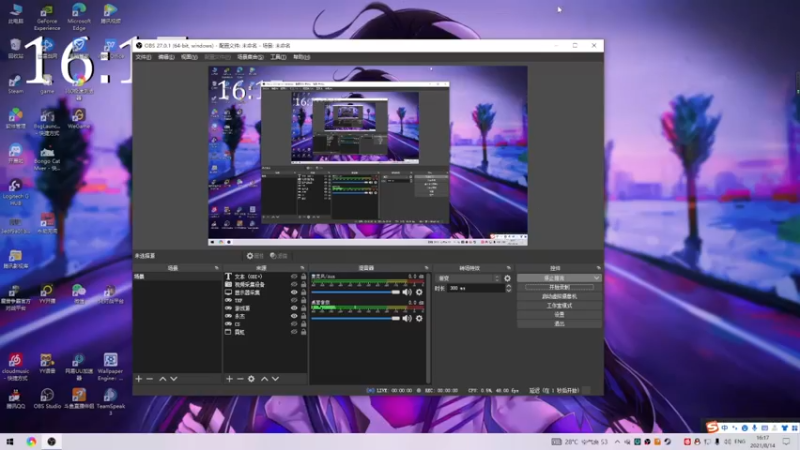800x450 pixels.
Task: Open OBS Studio desktop shortcut
Action: point(47,399)
